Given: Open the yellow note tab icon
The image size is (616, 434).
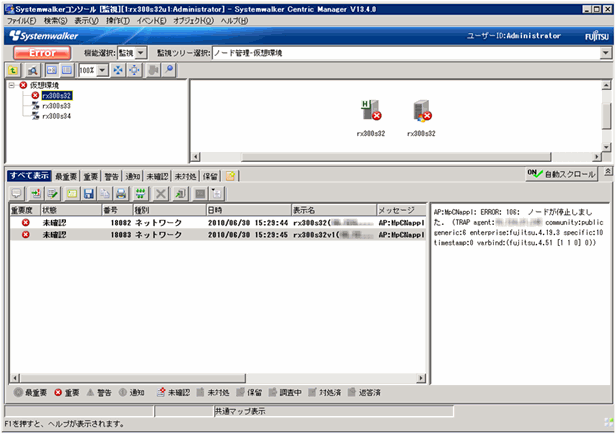Looking at the screenshot, I should coord(231,176).
